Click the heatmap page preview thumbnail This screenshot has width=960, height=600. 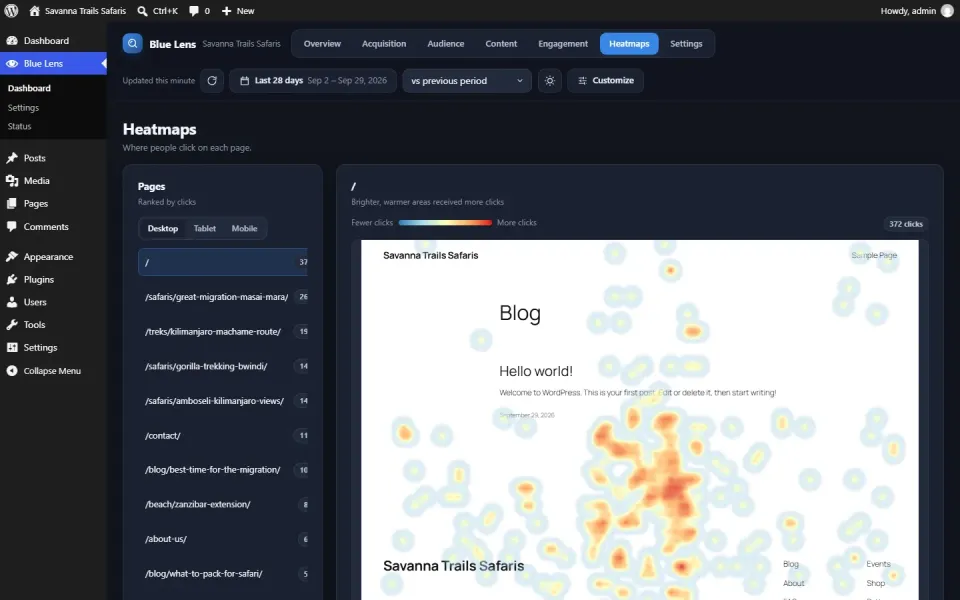coord(640,420)
